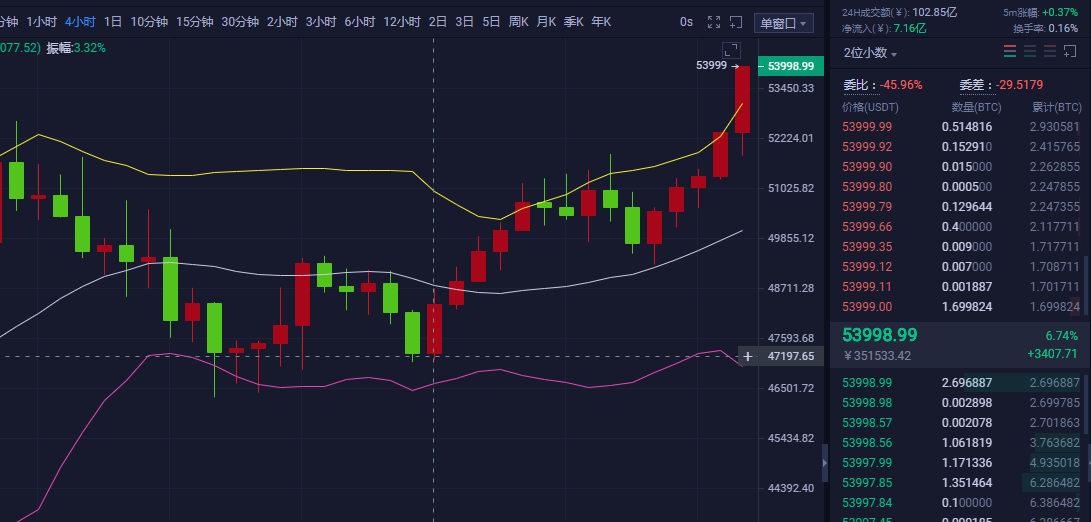Select the 1日 chart interval
Image resolution: width=1091 pixels, height=522 pixels.
(113, 21)
